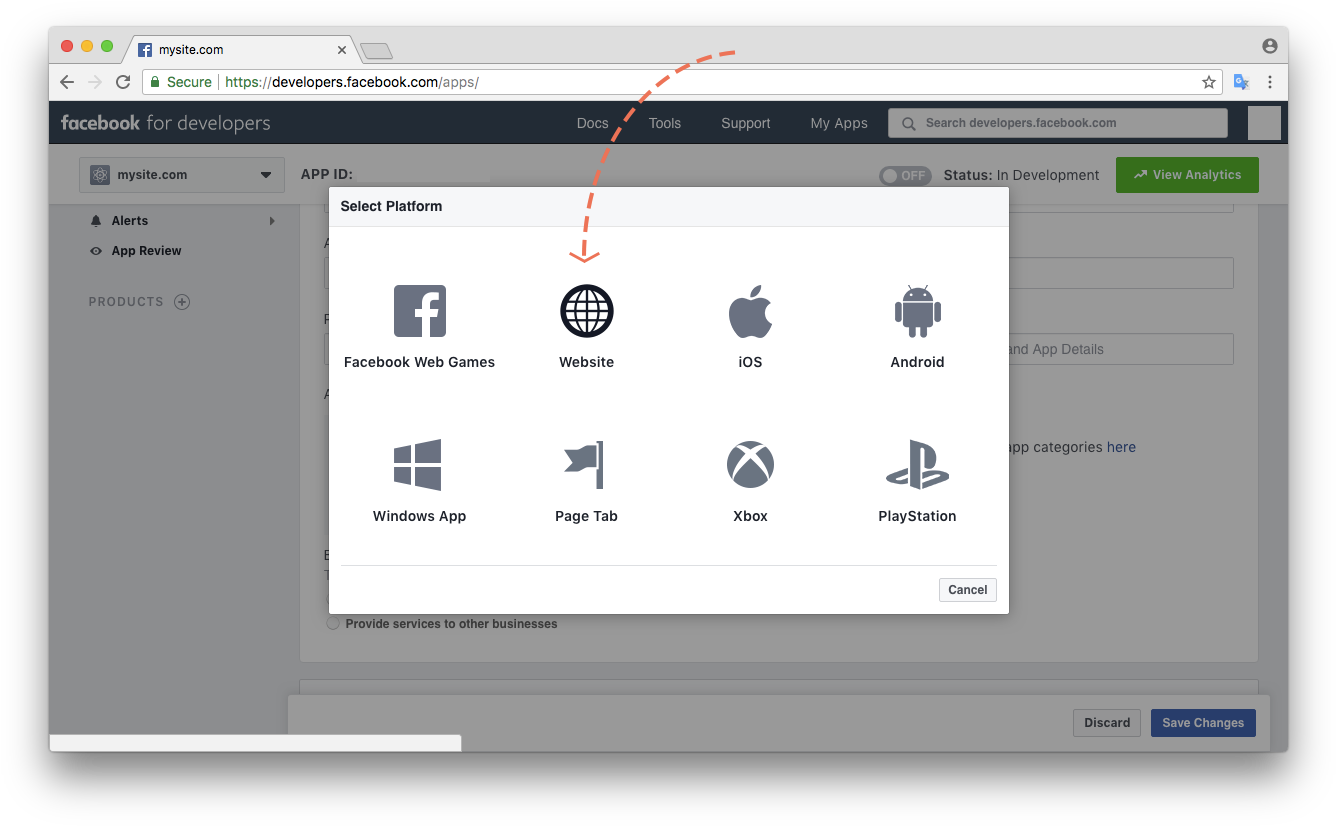Viewport: 1336px width, 826px height.
Task: Expand the Alerts sidebar submenu
Action: 271,221
